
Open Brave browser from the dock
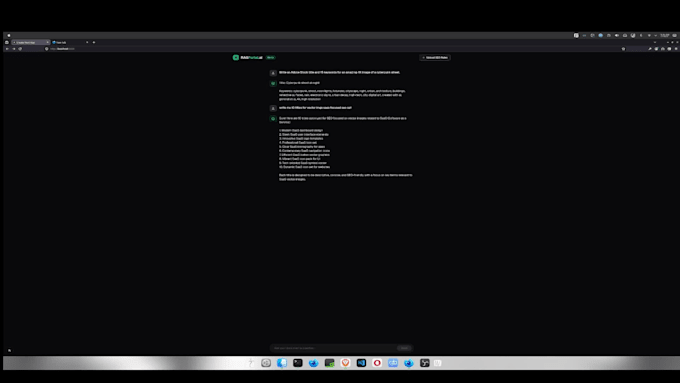click(x=345, y=363)
